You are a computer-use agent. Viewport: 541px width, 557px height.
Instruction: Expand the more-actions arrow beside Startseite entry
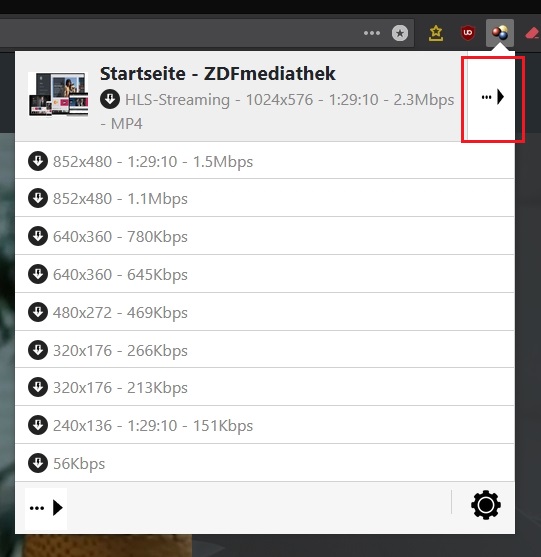pos(492,97)
